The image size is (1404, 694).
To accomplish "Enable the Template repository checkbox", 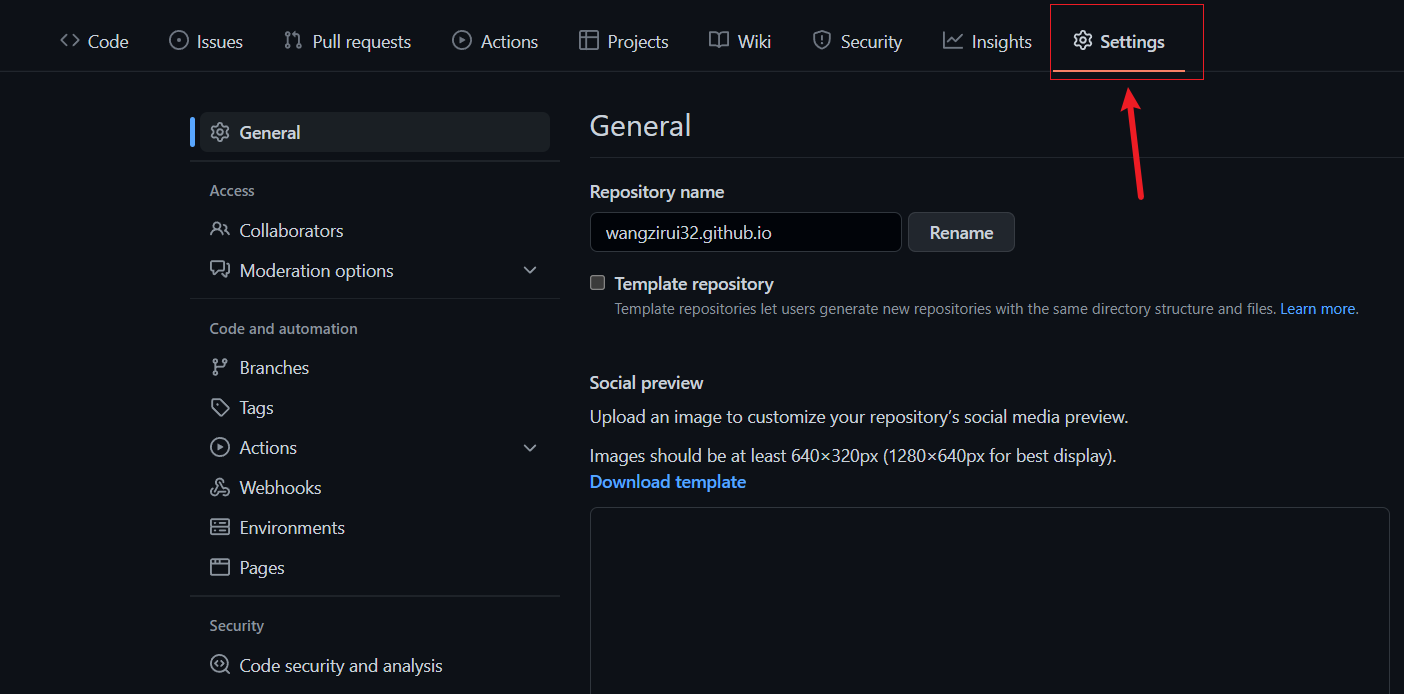I will (x=598, y=283).
